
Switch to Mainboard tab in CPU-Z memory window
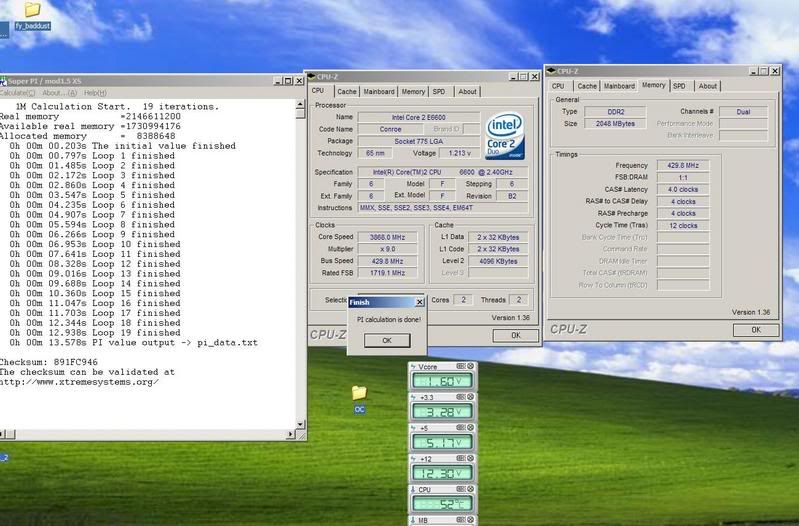point(619,86)
